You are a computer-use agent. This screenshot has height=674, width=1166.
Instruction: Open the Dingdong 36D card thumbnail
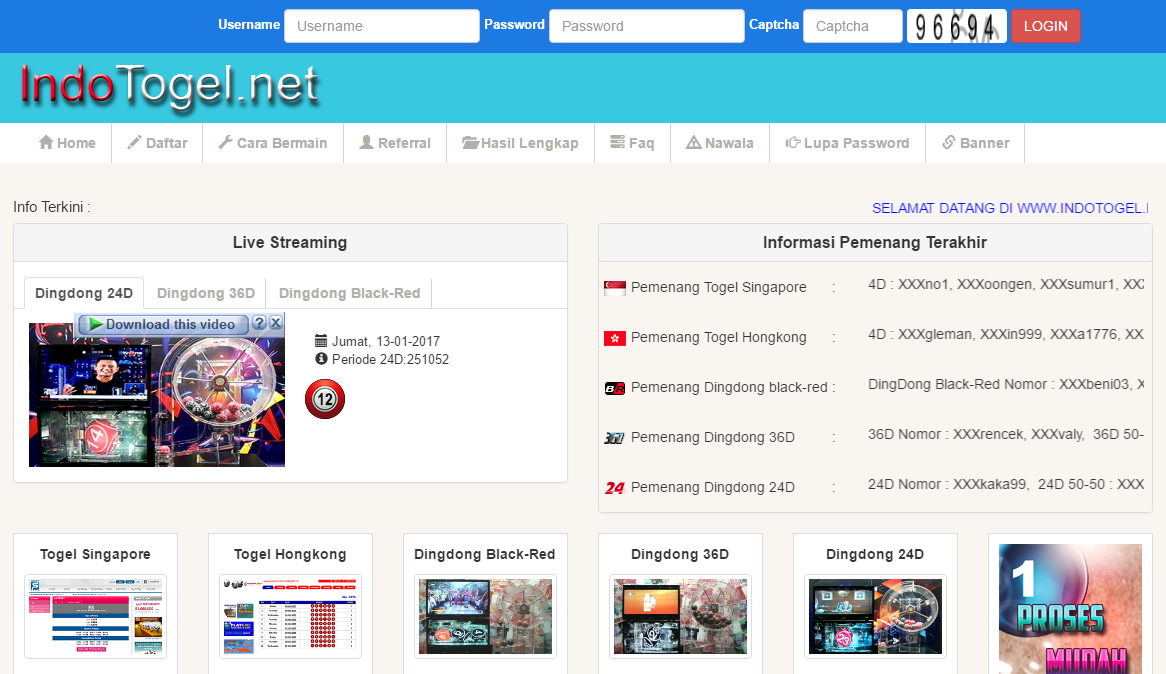[x=680, y=617]
